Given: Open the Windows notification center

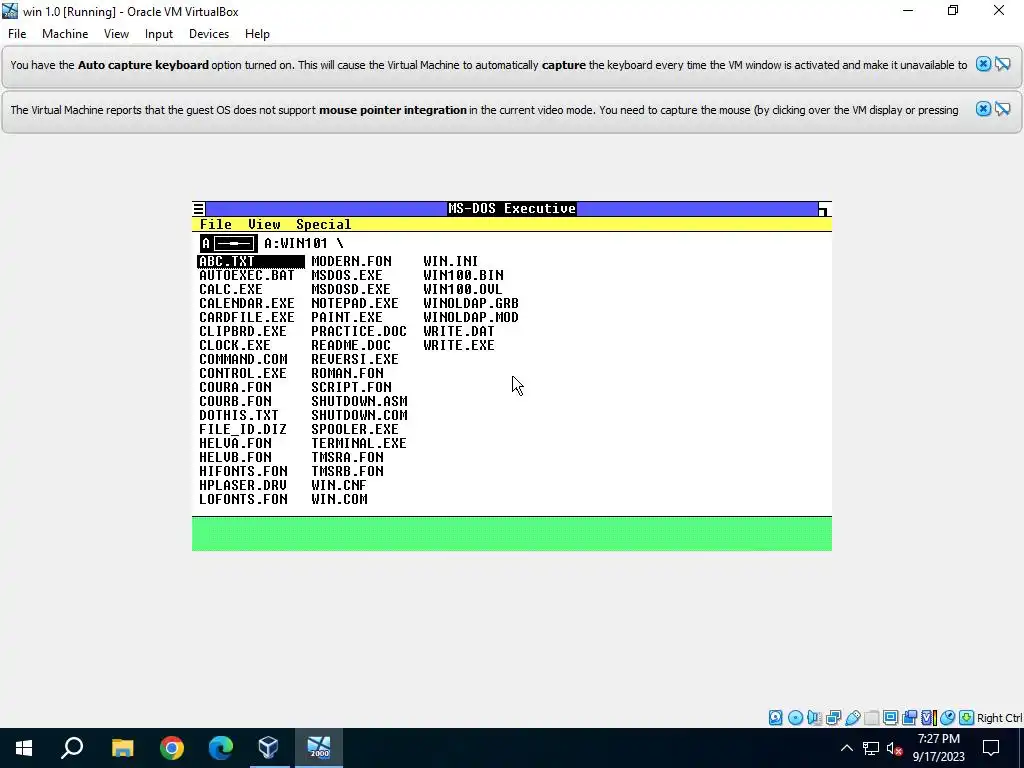Looking at the screenshot, I should tap(991, 748).
